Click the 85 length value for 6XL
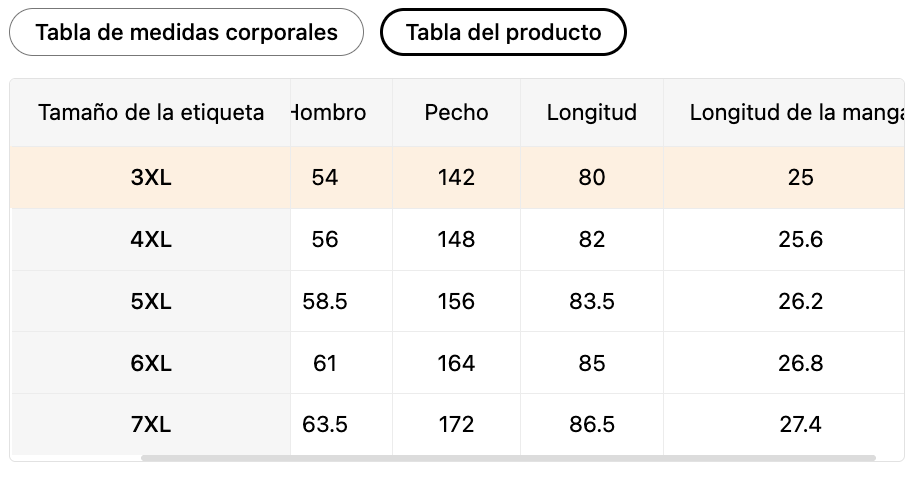 click(592, 364)
